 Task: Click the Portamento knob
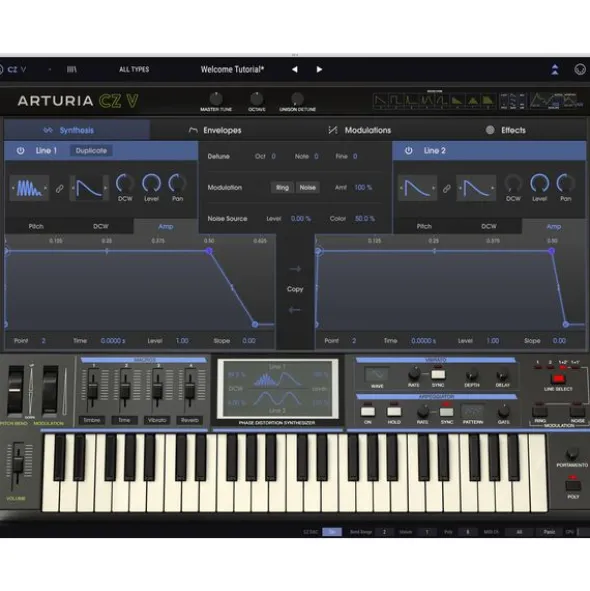(x=572, y=453)
